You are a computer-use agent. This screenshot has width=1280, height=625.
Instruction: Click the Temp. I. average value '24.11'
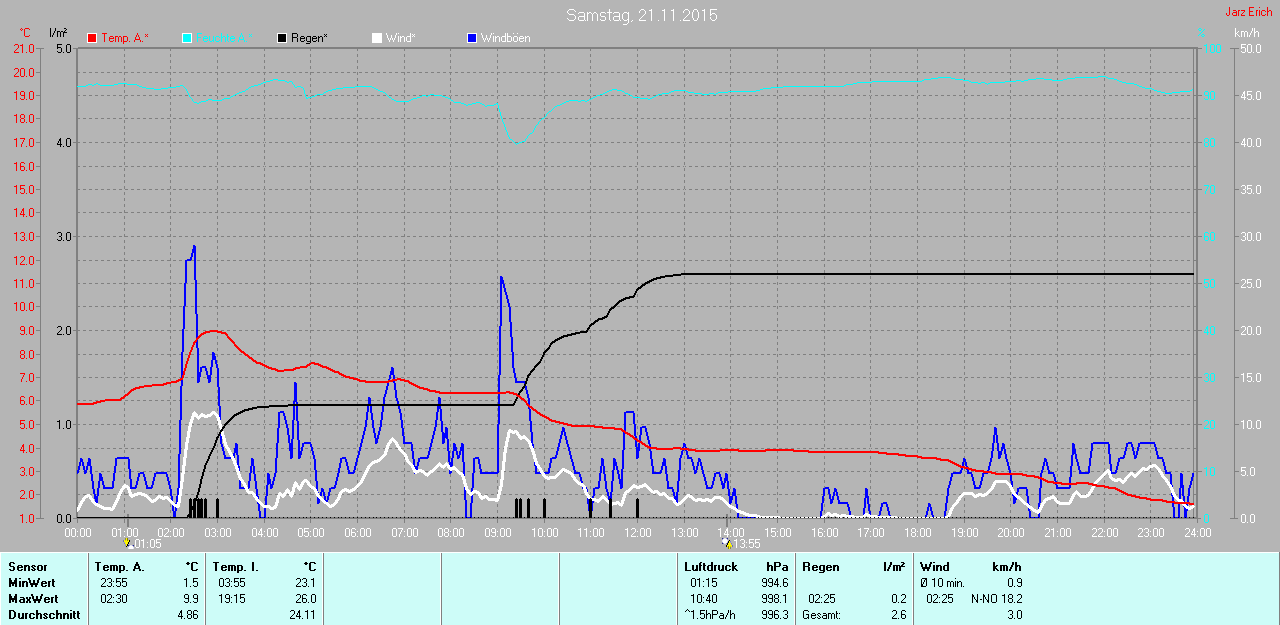pyautogui.click(x=302, y=615)
